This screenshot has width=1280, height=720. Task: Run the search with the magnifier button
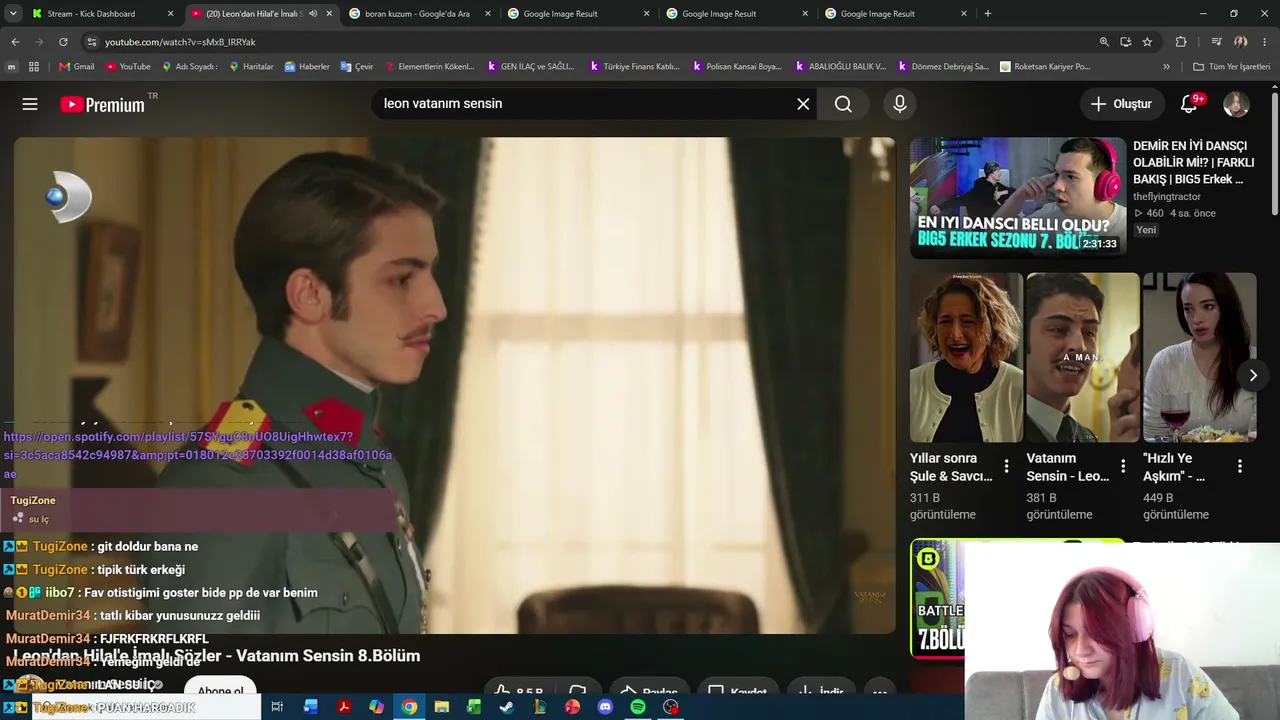(x=843, y=104)
